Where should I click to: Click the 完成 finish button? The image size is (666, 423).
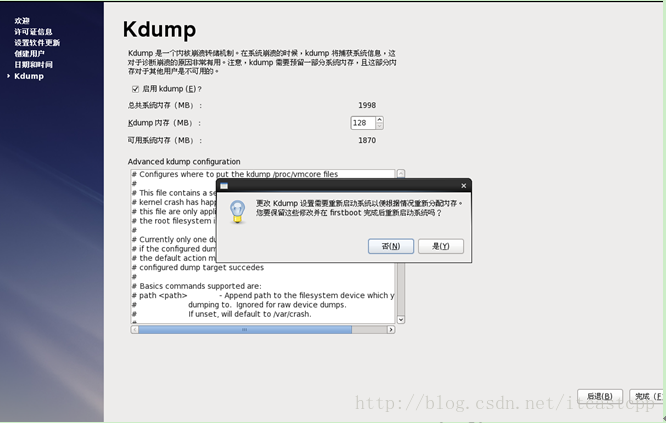(647, 396)
